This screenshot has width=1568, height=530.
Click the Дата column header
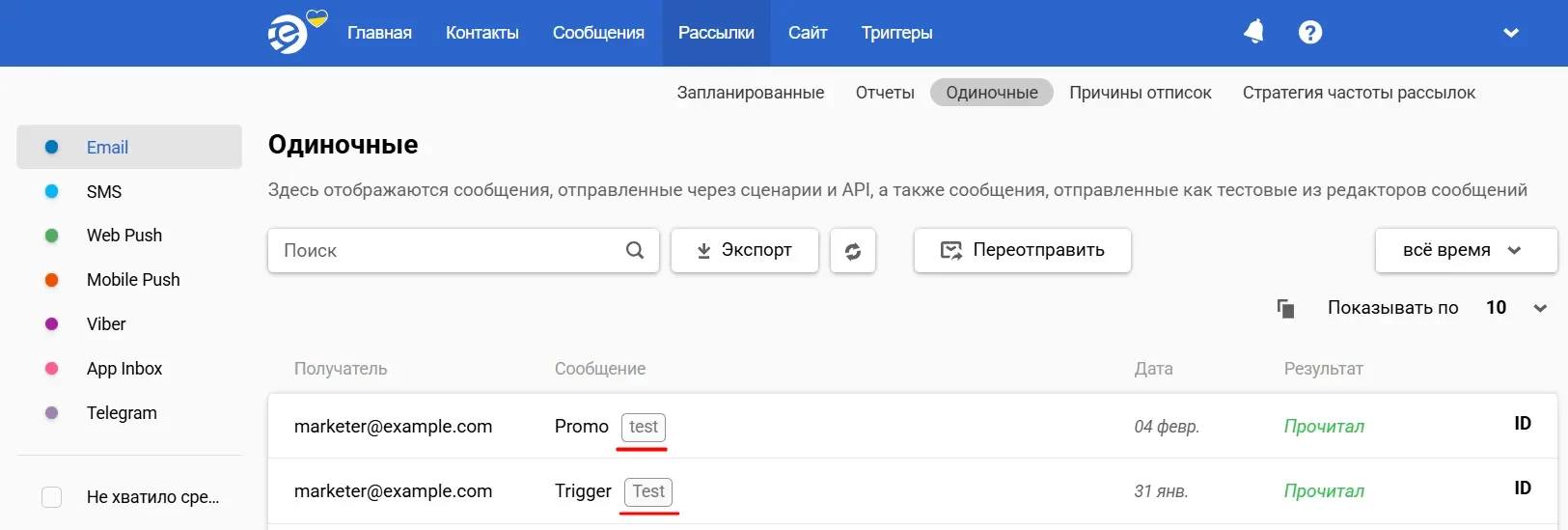point(1154,369)
